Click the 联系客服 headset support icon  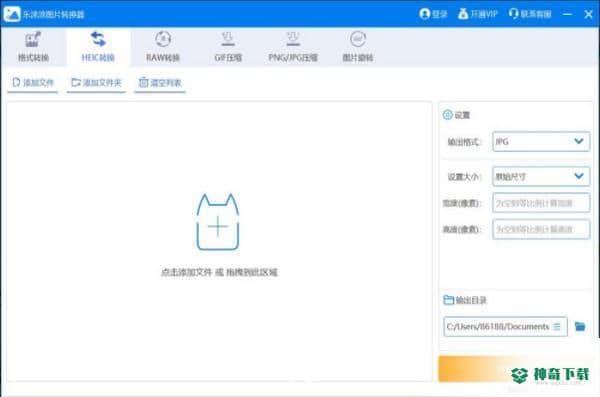pyautogui.click(x=514, y=14)
